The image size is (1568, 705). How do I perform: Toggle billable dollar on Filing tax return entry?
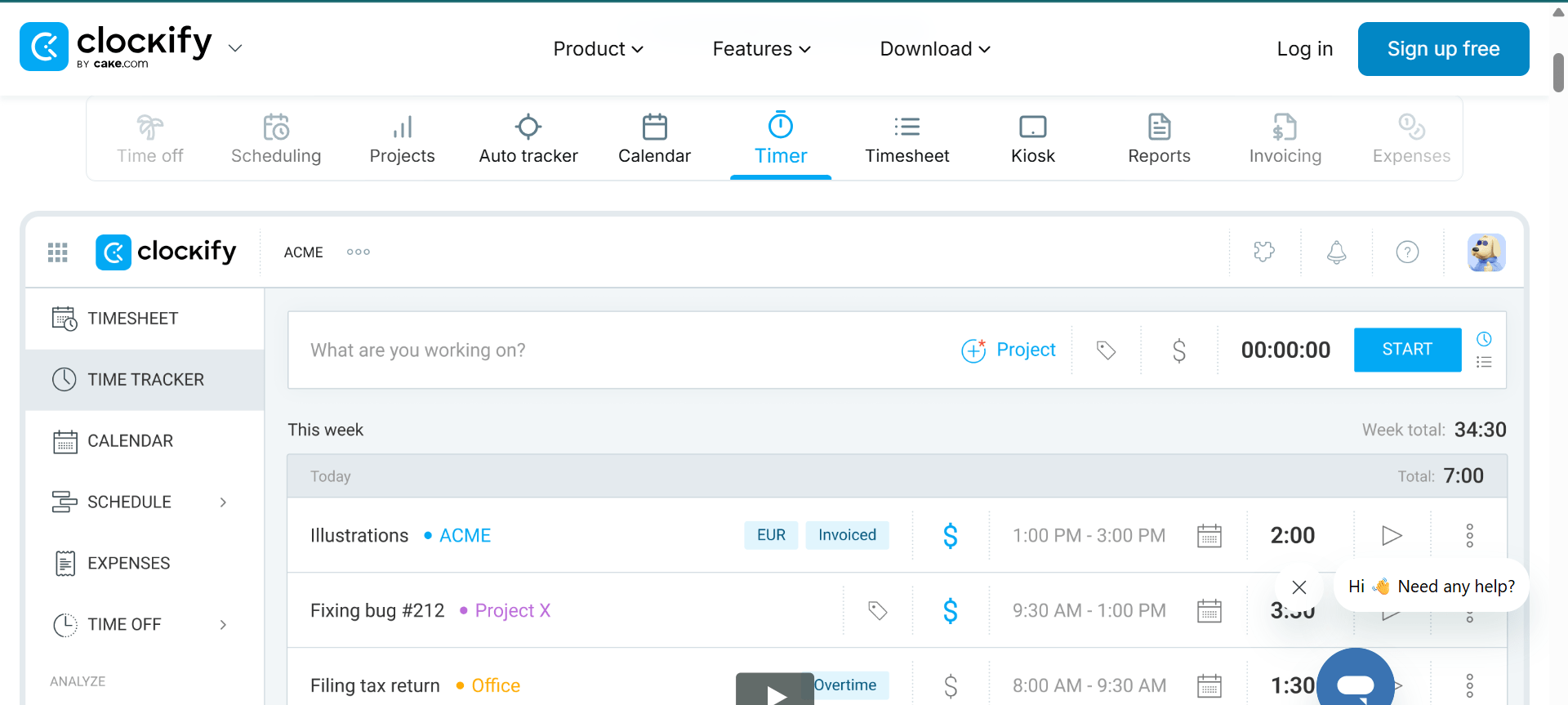point(950,686)
